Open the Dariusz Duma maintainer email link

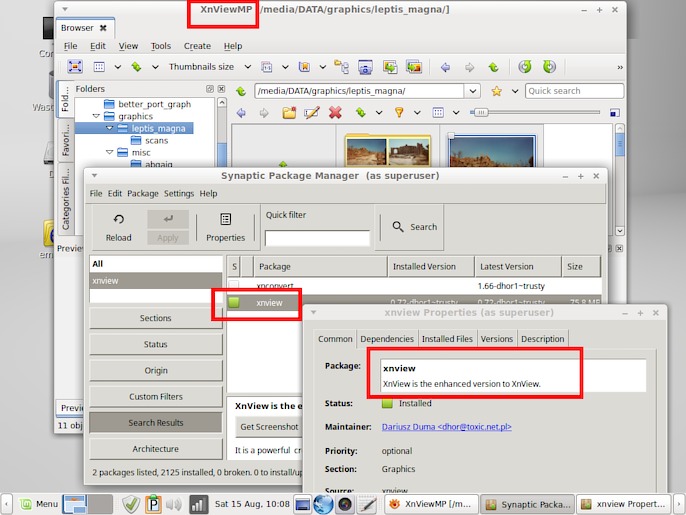pyautogui.click(x=446, y=427)
